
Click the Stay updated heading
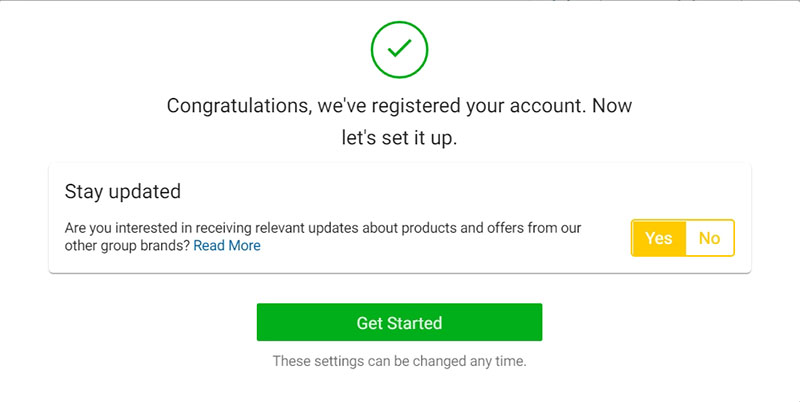click(x=122, y=191)
